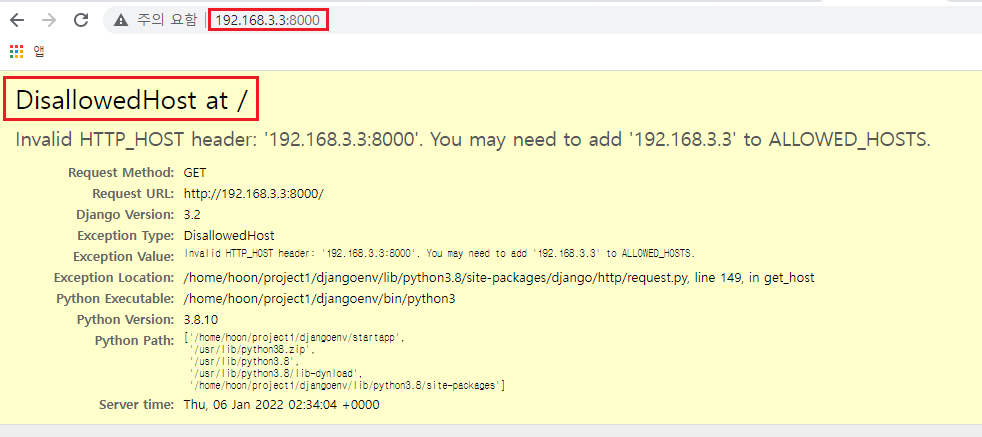This screenshot has width=982, height=437.
Task: Click the 192.168.3.3:8000 address bar
Action: [x=267, y=20]
